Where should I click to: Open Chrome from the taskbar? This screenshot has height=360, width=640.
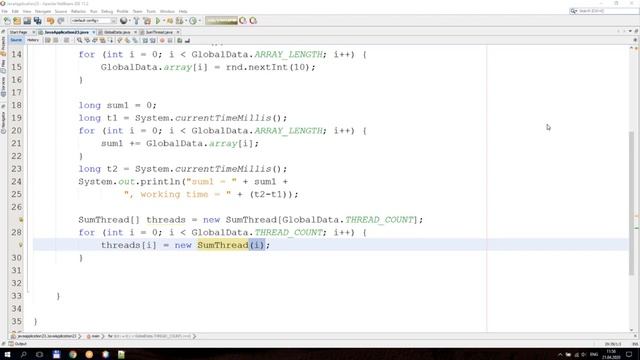[73, 354]
